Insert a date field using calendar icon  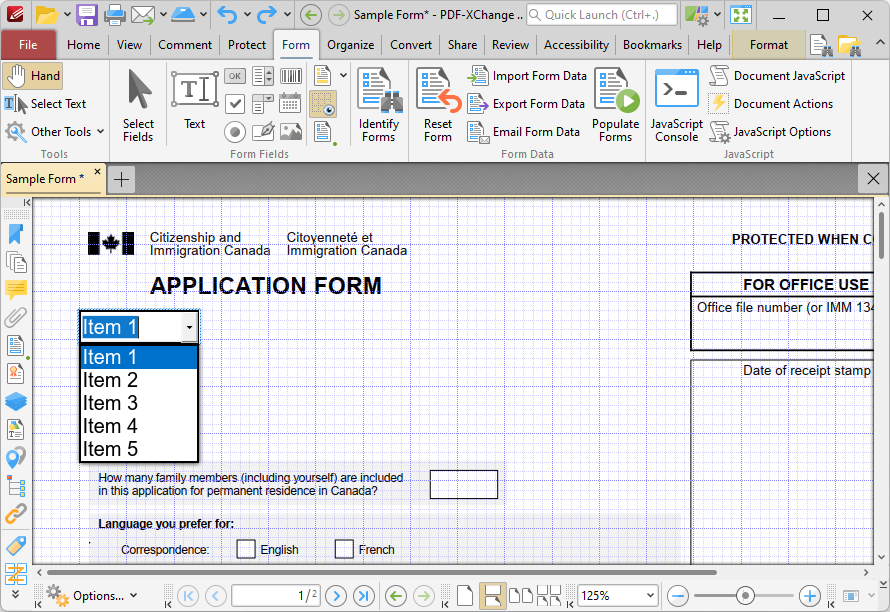(x=291, y=104)
